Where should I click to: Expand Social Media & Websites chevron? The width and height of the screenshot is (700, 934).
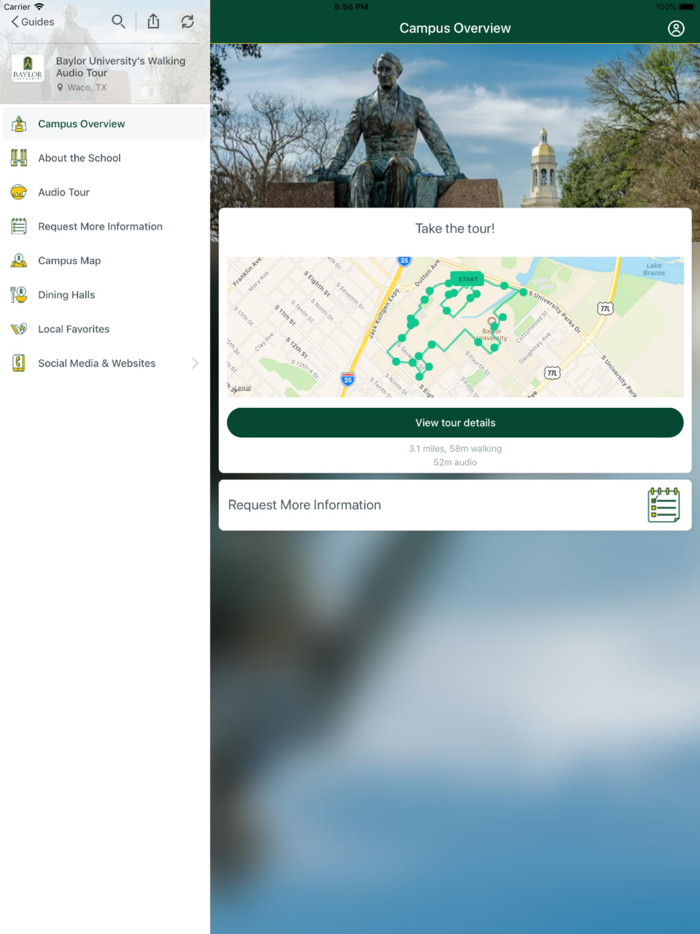(x=195, y=363)
